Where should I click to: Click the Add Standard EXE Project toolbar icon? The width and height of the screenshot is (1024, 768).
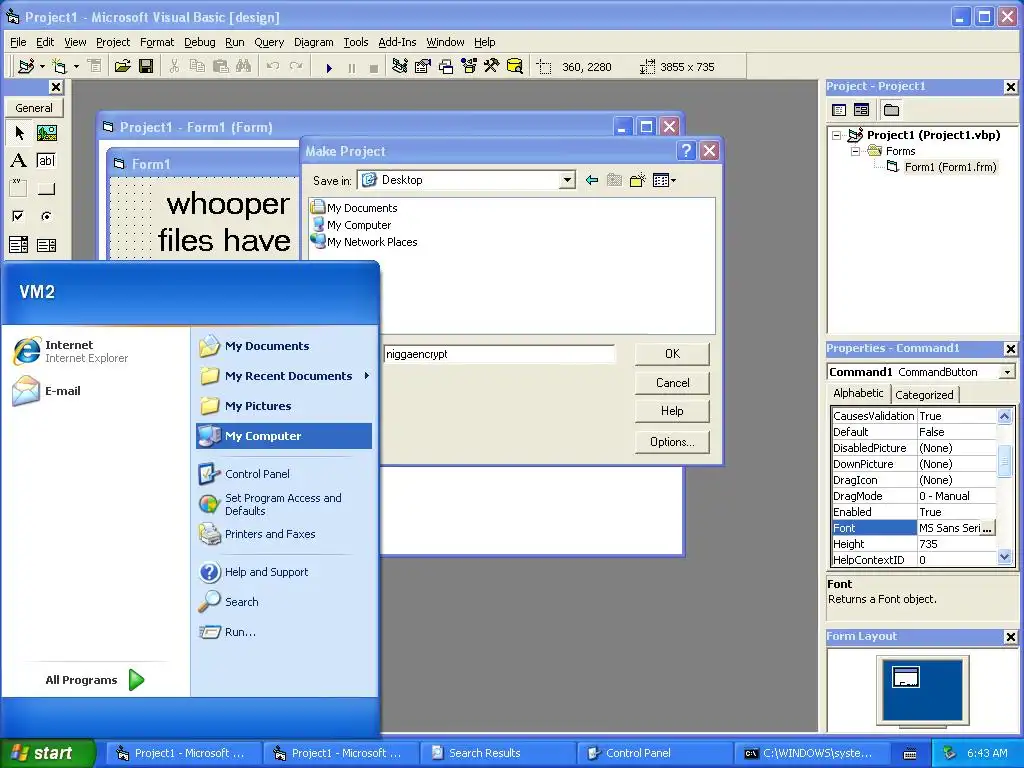(x=26, y=67)
